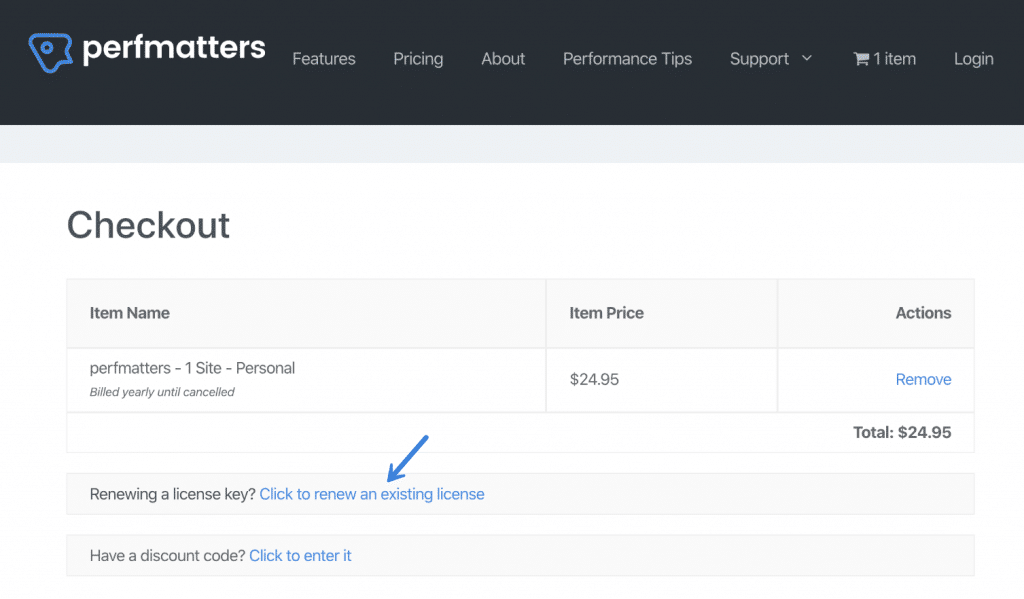Go to the Pricing page
This screenshot has width=1024, height=599.
tap(418, 59)
